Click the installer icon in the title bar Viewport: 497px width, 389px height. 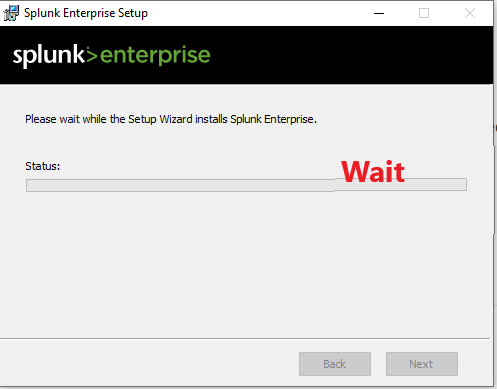(11, 13)
